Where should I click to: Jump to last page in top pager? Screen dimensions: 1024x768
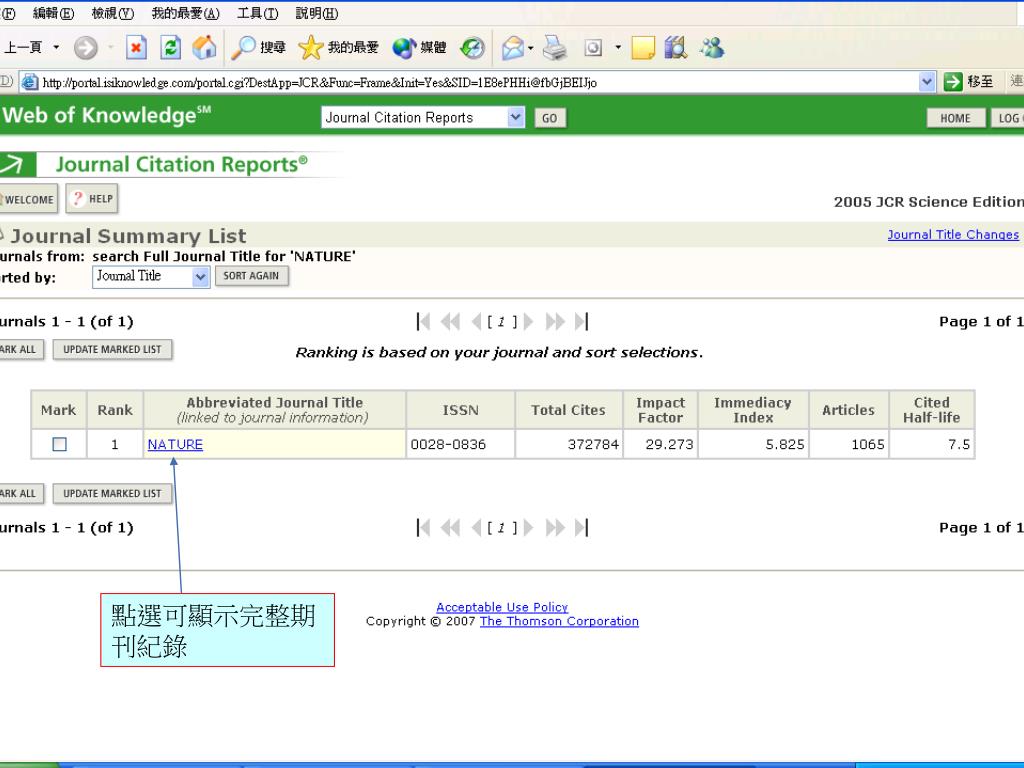click(581, 321)
